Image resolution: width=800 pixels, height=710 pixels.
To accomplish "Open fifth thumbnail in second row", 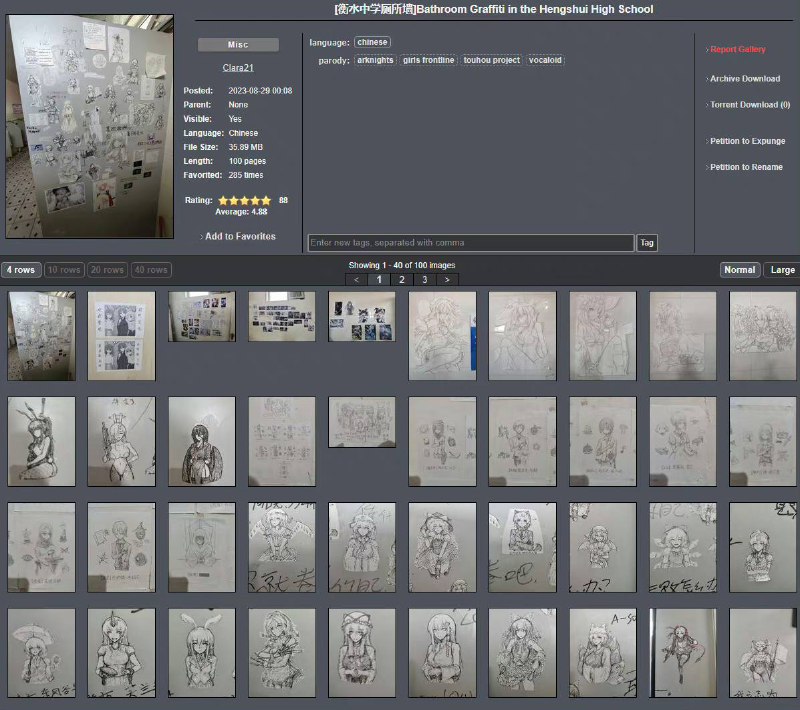I will point(362,422).
